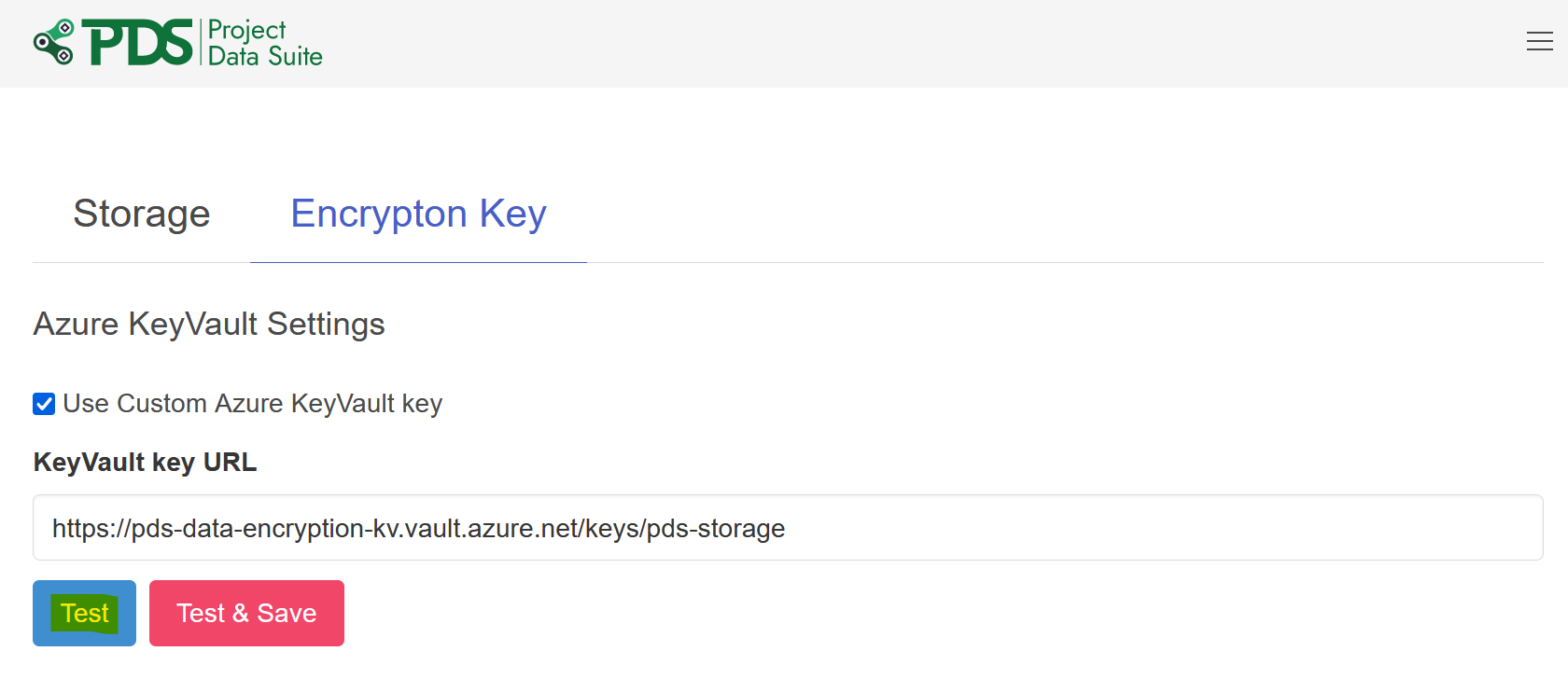Open the Encrypton Key tab
Viewport: 1568px width, 679px height.
pyautogui.click(x=417, y=214)
